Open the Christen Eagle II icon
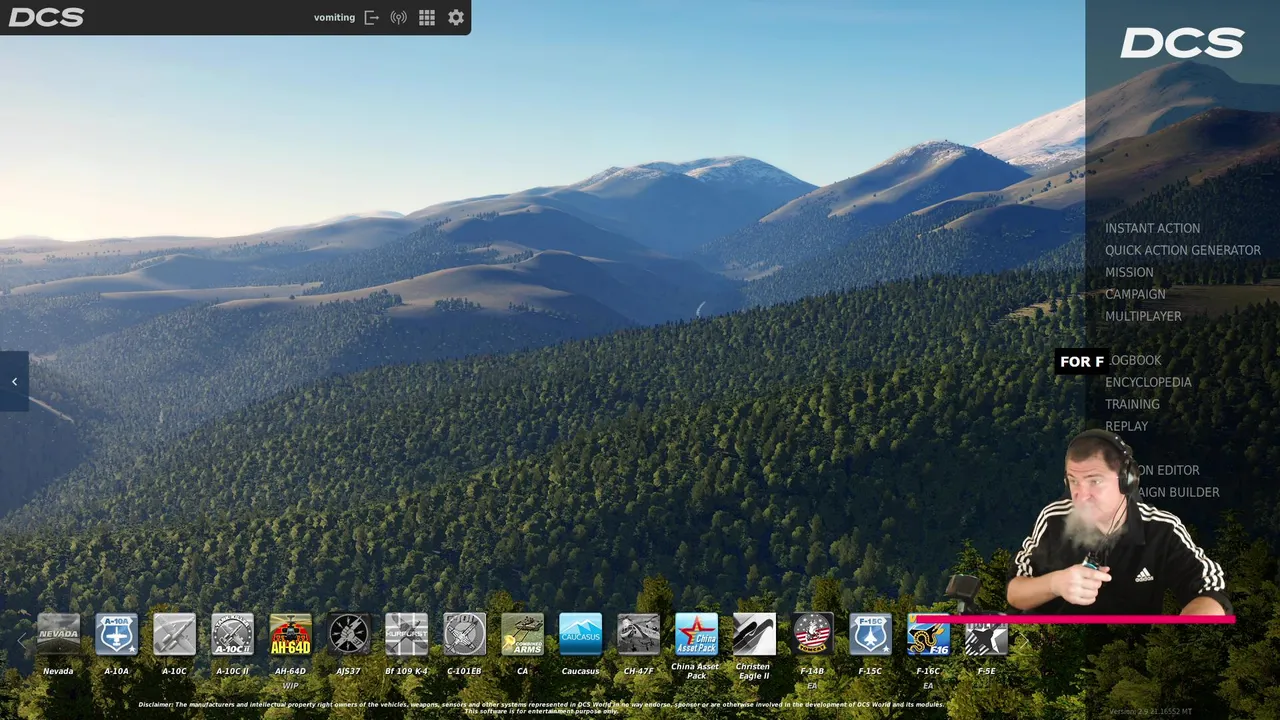This screenshot has height=720, width=1280. (x=754, y=634)
